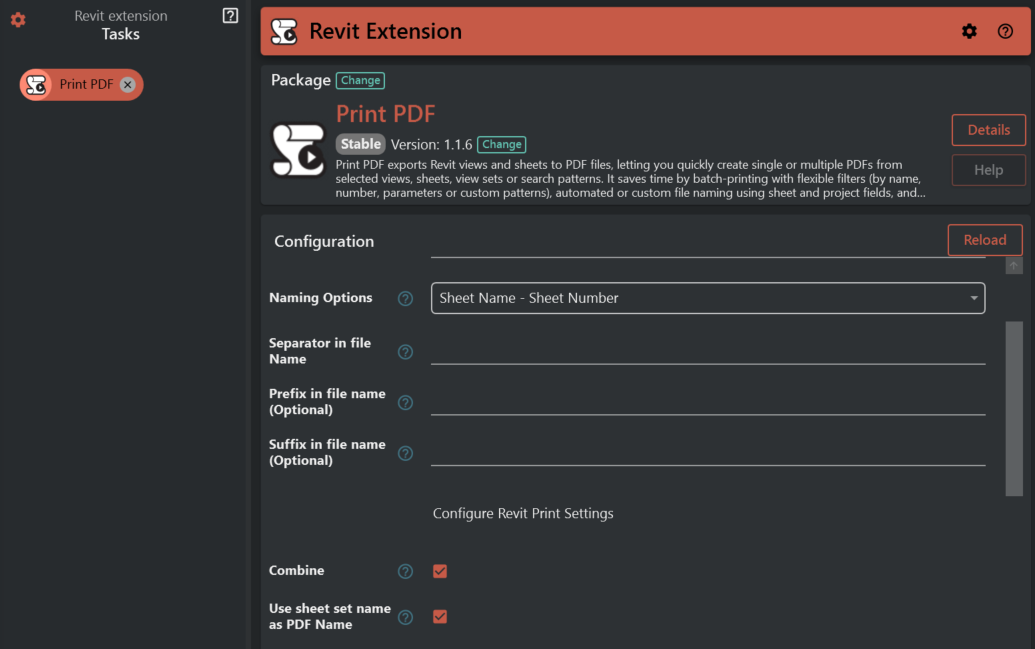Show help for Naming Options
Screen dimensions: 1035x649
(x=405, y=298)
